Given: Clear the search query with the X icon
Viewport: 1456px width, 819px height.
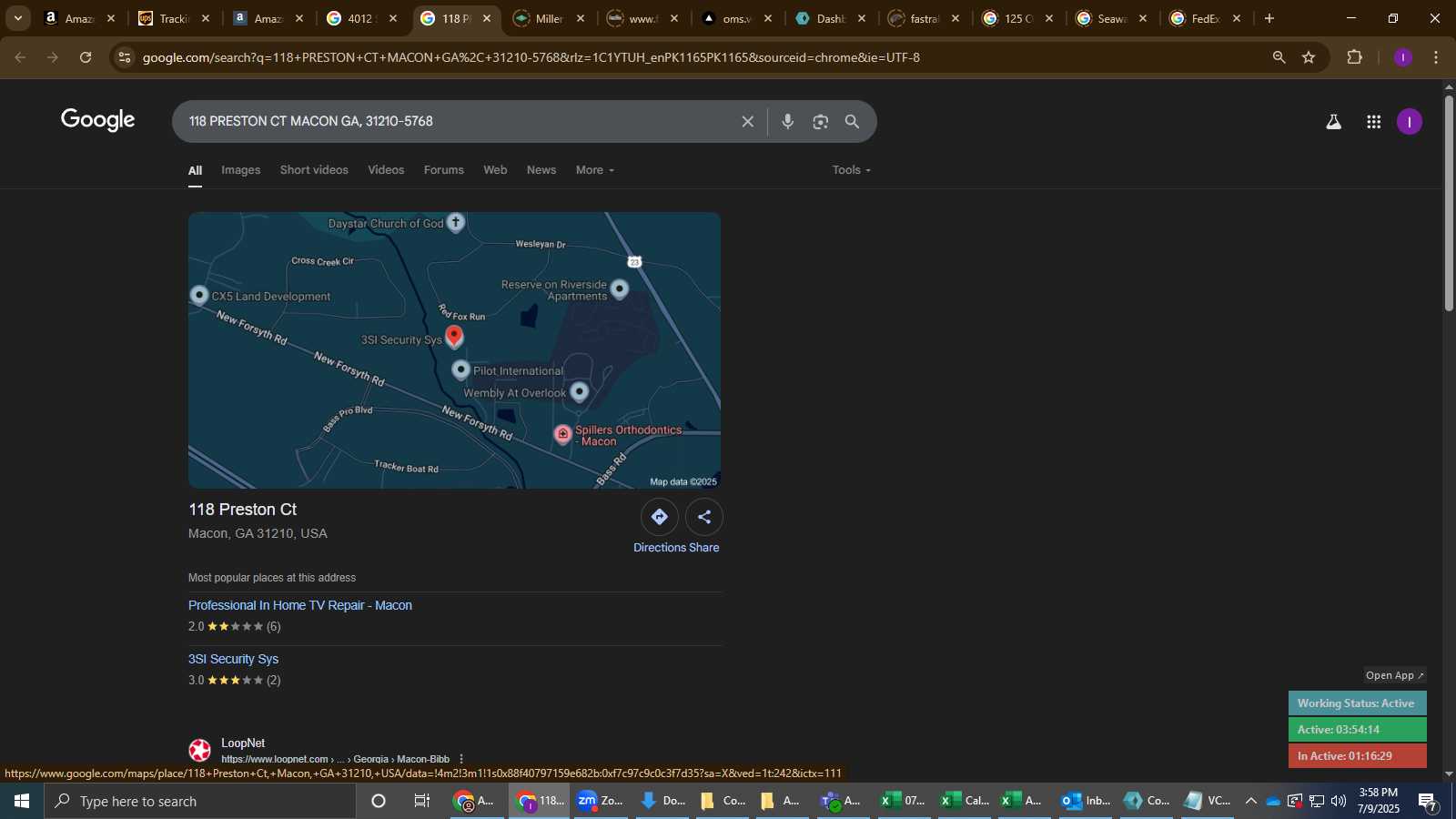Looking at the screenshot, I should pos(747,122).
